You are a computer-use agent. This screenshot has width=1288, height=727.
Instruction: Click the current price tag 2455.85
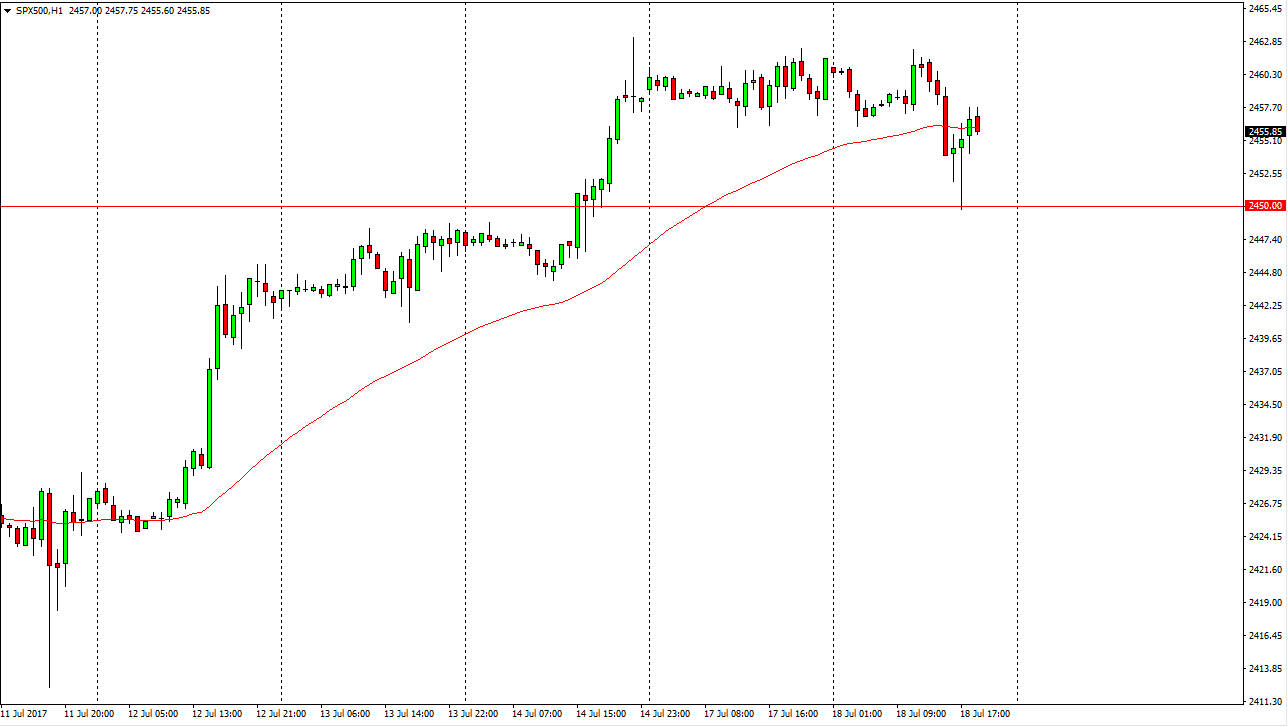[1265, 131]
